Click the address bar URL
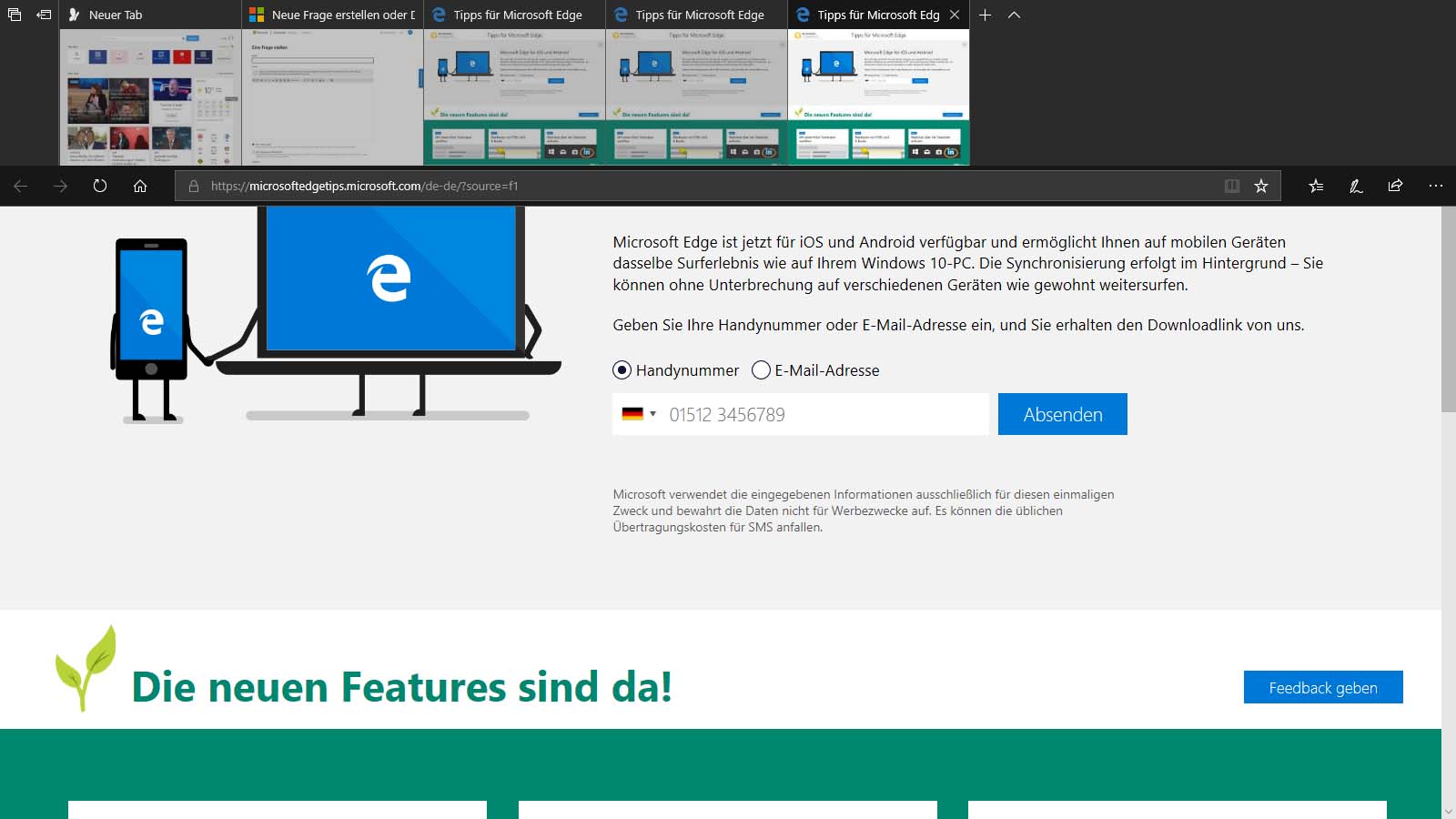Screen dimensions: 1456x819 [x=364, y=186]
